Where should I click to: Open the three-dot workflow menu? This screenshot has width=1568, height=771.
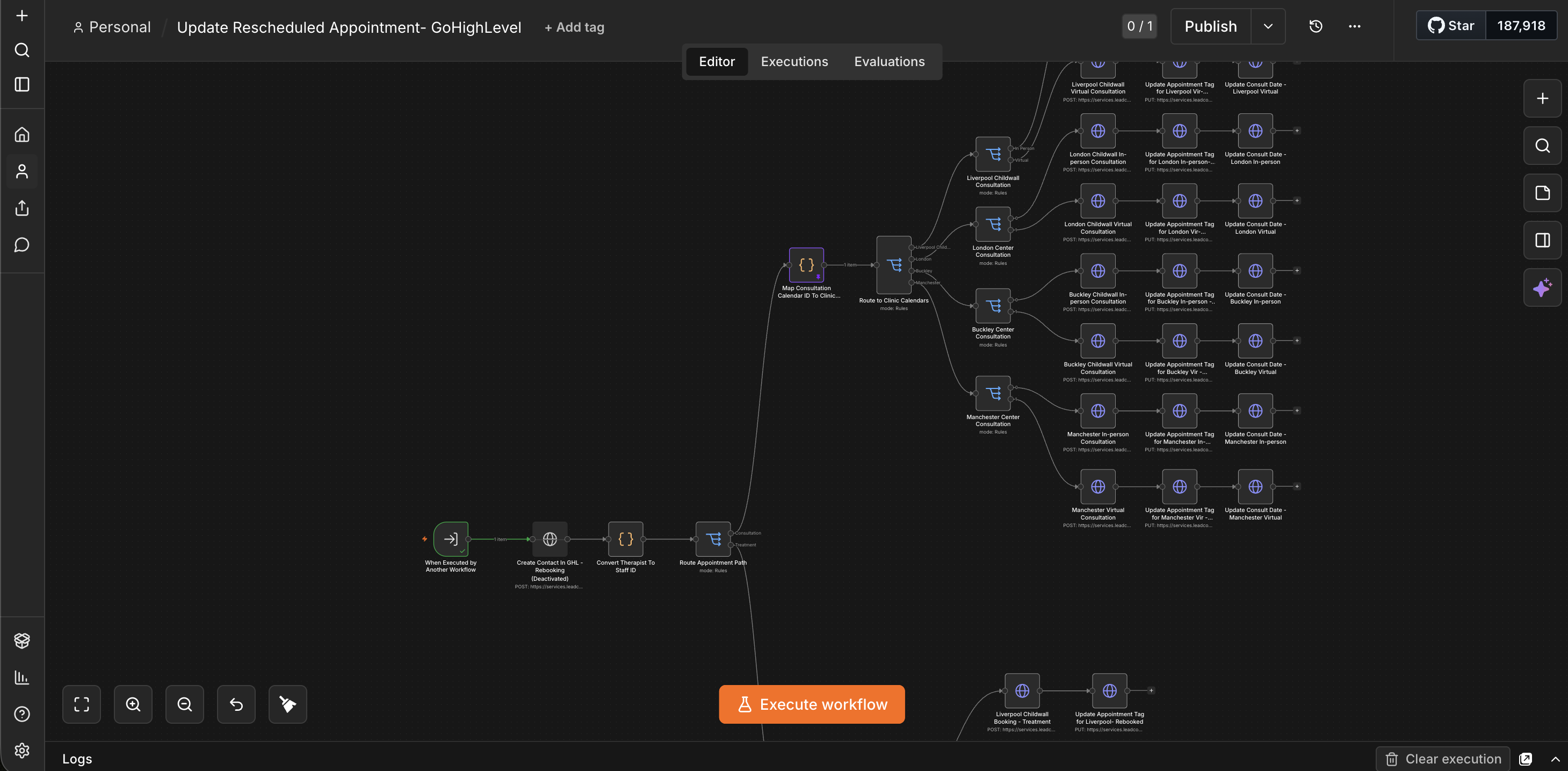(1354, 26)
